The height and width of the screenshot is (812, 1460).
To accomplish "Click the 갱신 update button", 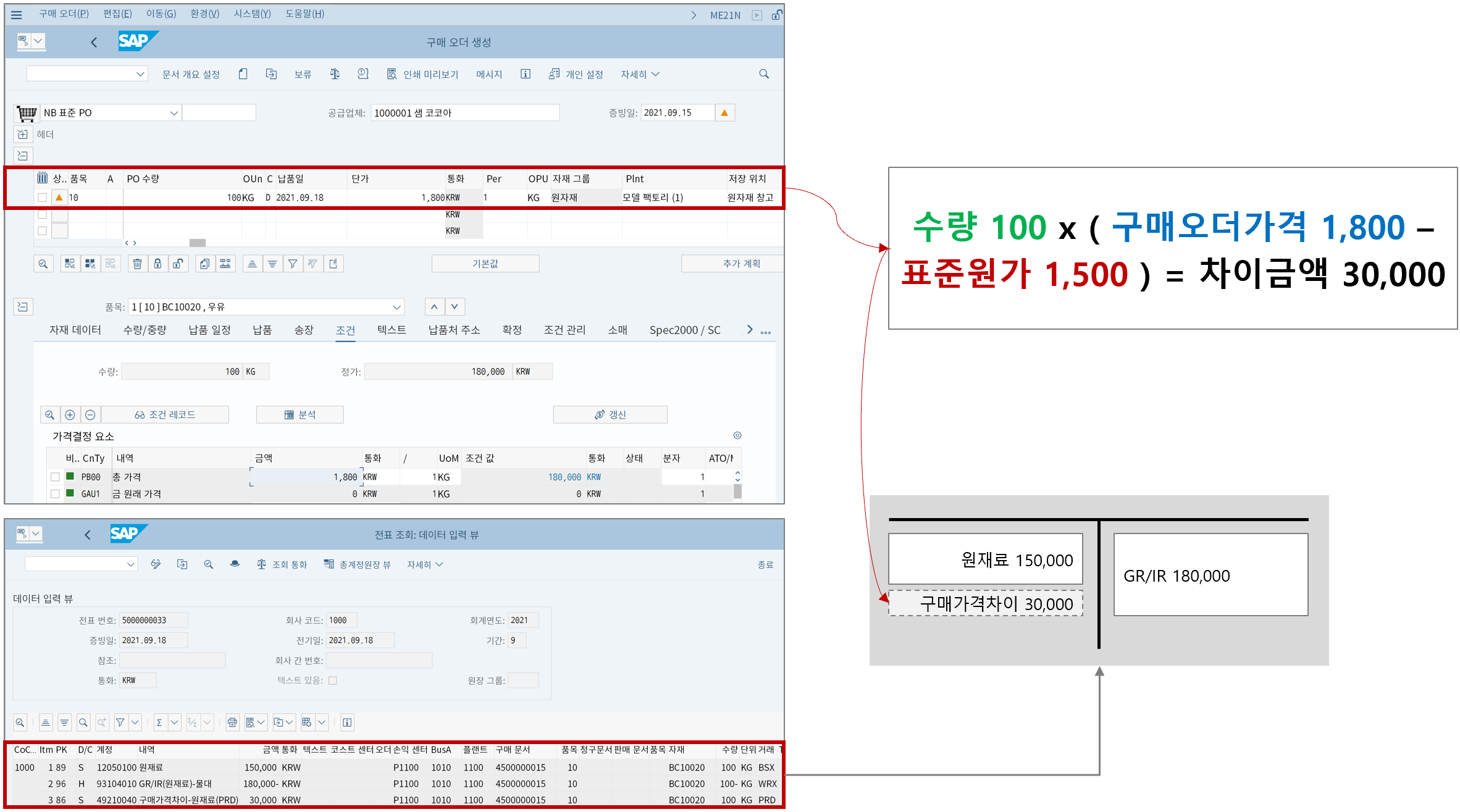I will point(610,415).
